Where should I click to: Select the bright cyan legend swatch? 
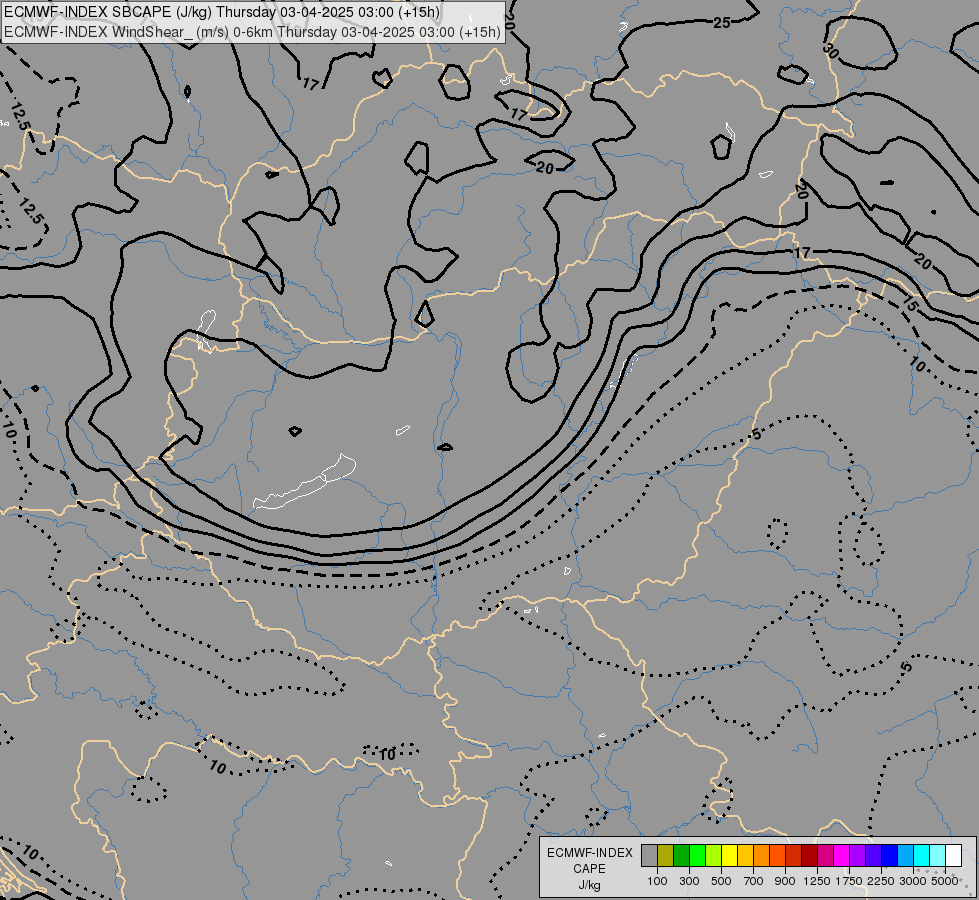tap(922, 856)
